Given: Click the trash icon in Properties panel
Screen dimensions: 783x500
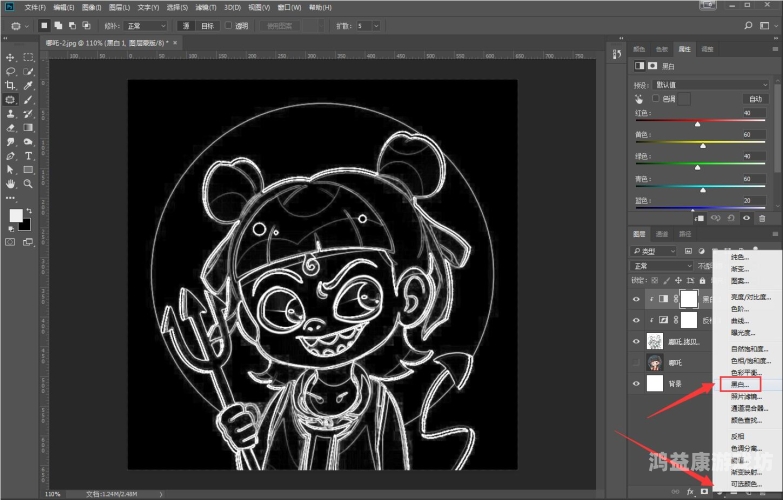Looking at the screenshot, I should coord(762,218).
